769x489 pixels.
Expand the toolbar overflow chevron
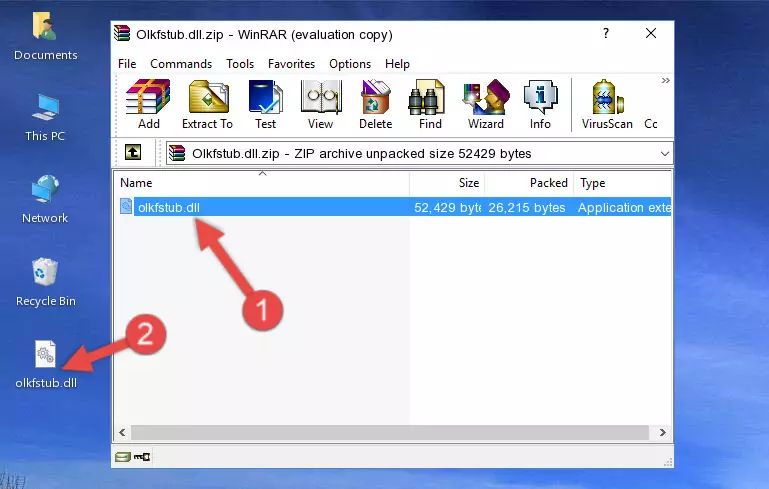click(x=666, y=80)
